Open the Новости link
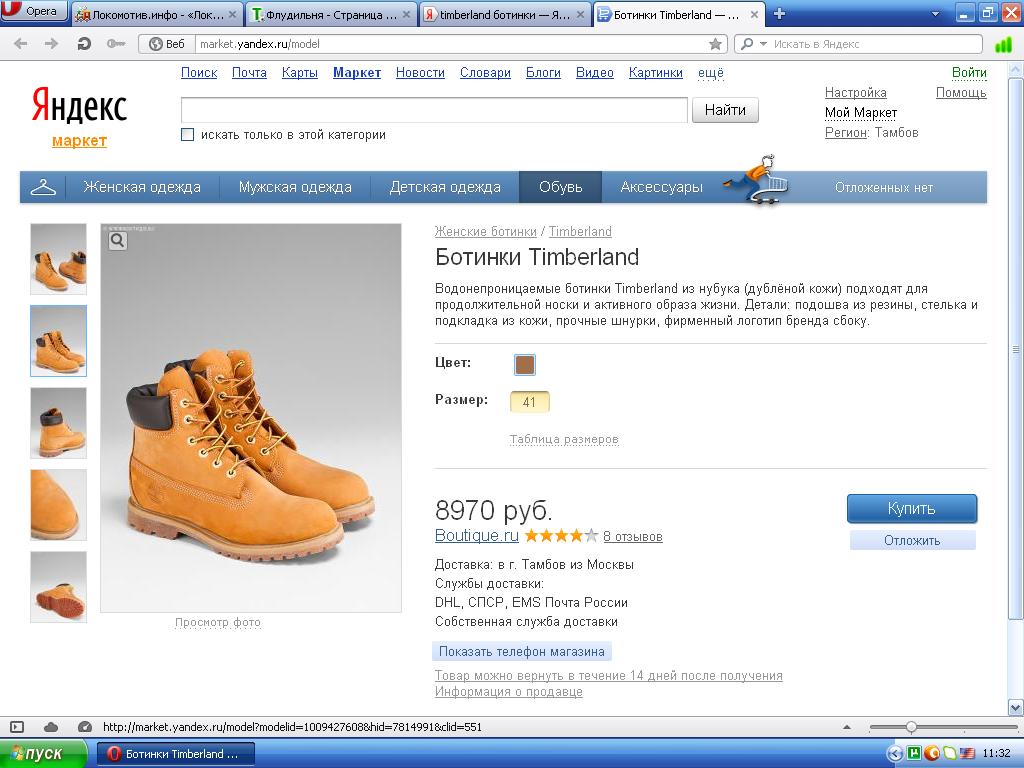Viewport: 1024px width, 768px height. (420, 72)
